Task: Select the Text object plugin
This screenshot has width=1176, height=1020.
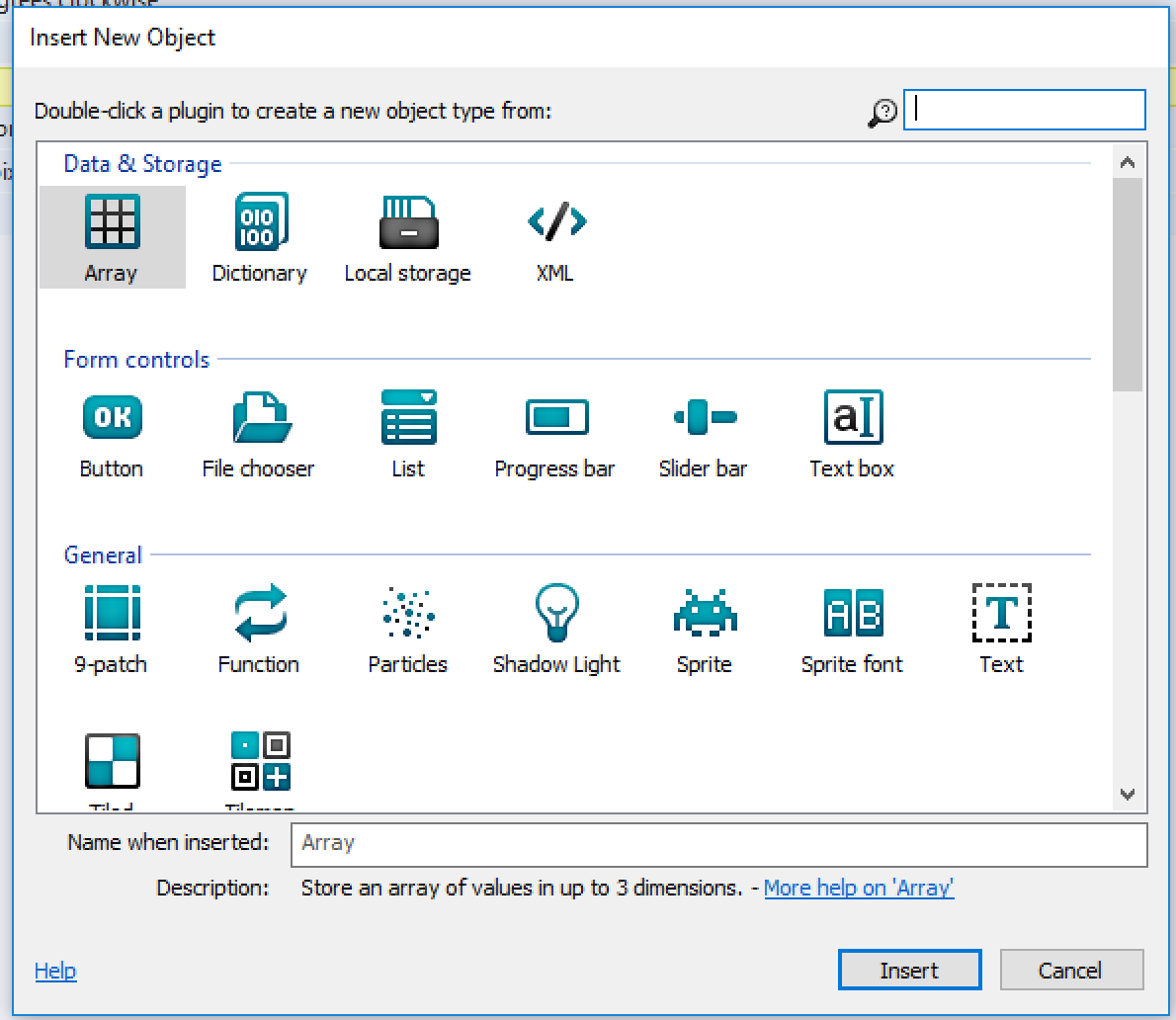Action: [x=1001, y=613]
